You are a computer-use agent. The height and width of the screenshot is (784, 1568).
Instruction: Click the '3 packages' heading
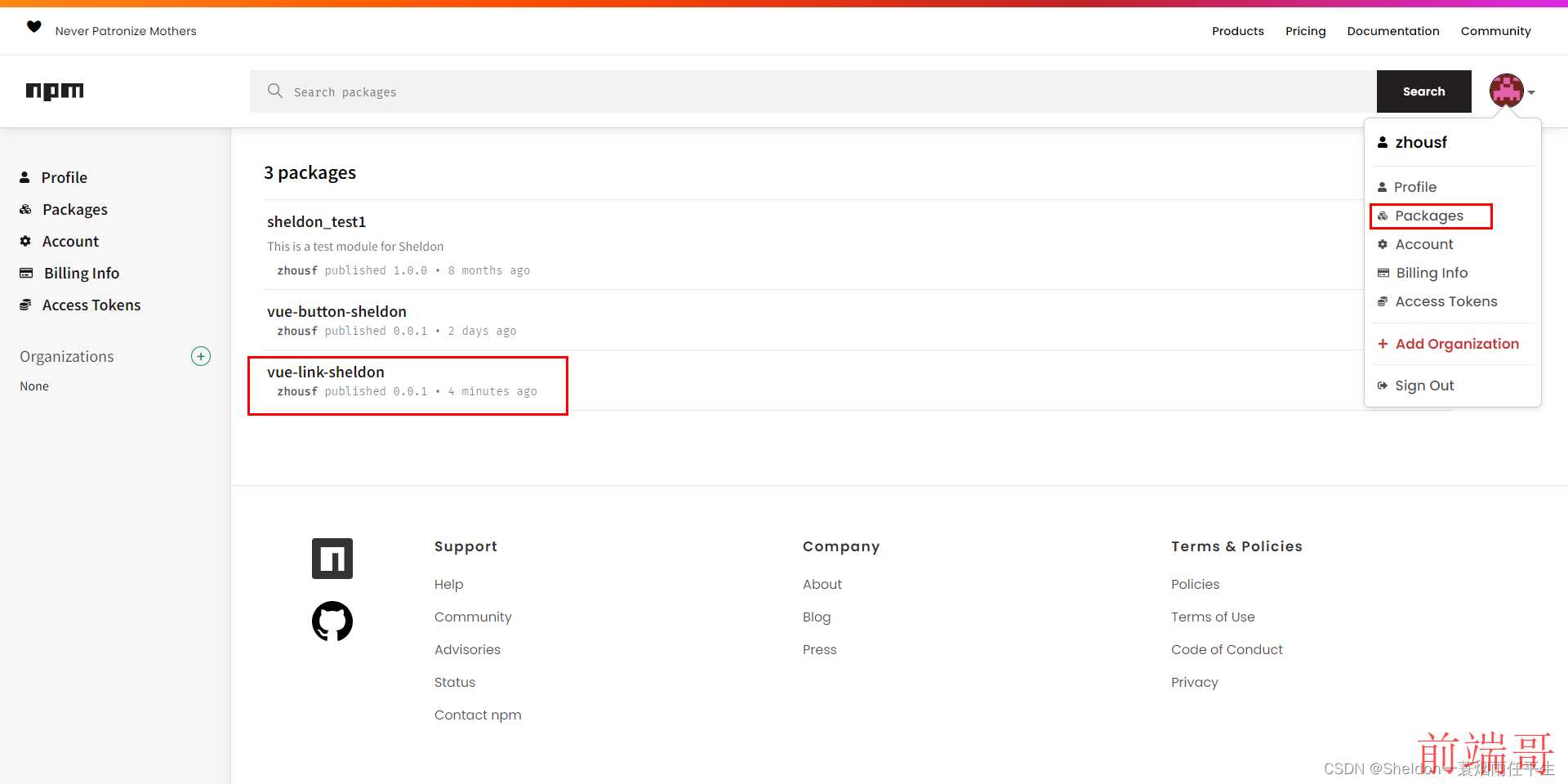click(x=310, y=172)
